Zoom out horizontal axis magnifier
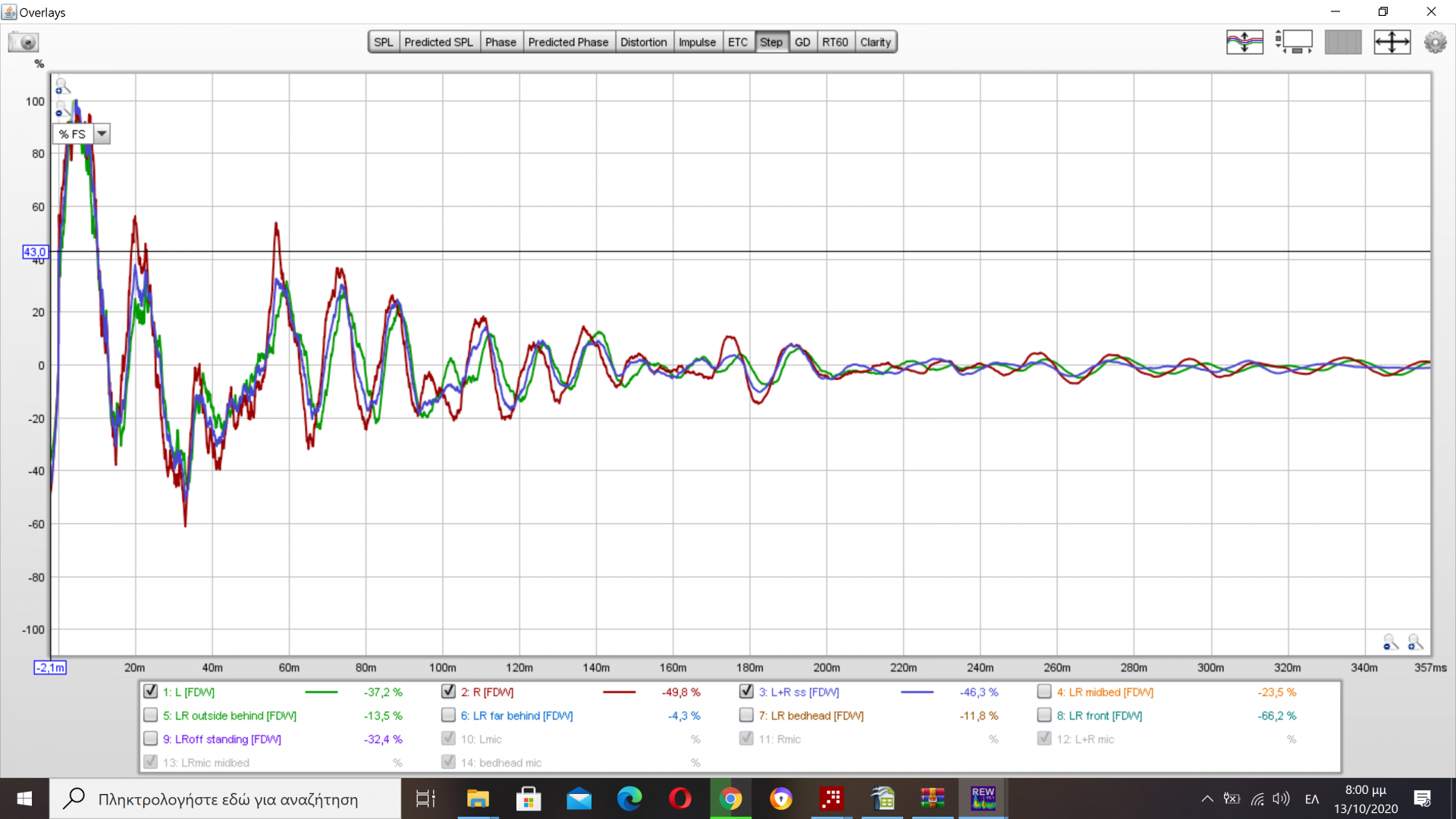Viewport: 1456px width, 819px height. [1390, 642]
